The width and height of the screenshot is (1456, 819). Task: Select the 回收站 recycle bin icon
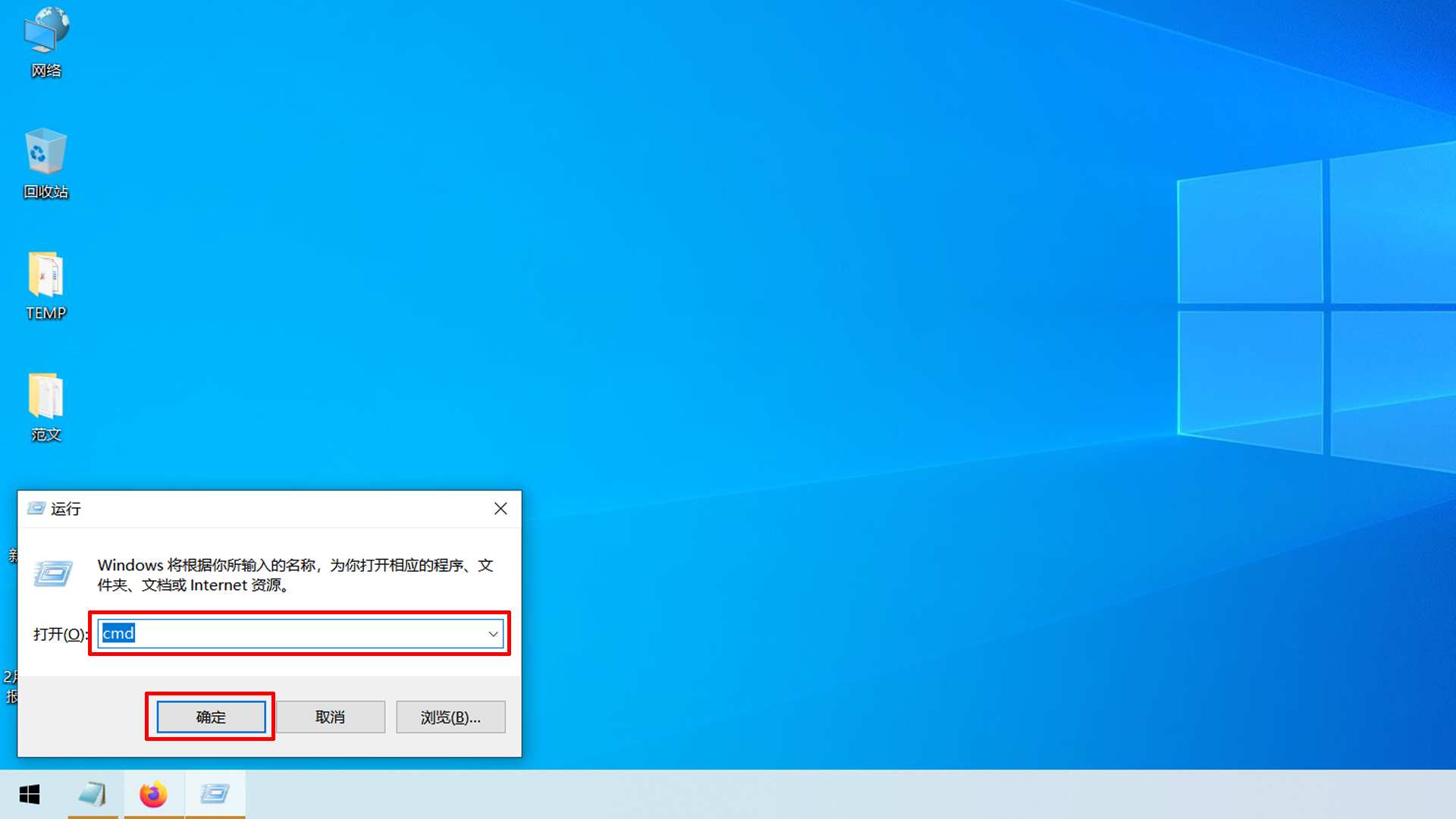pyautogui.click(x=45, y=163)
